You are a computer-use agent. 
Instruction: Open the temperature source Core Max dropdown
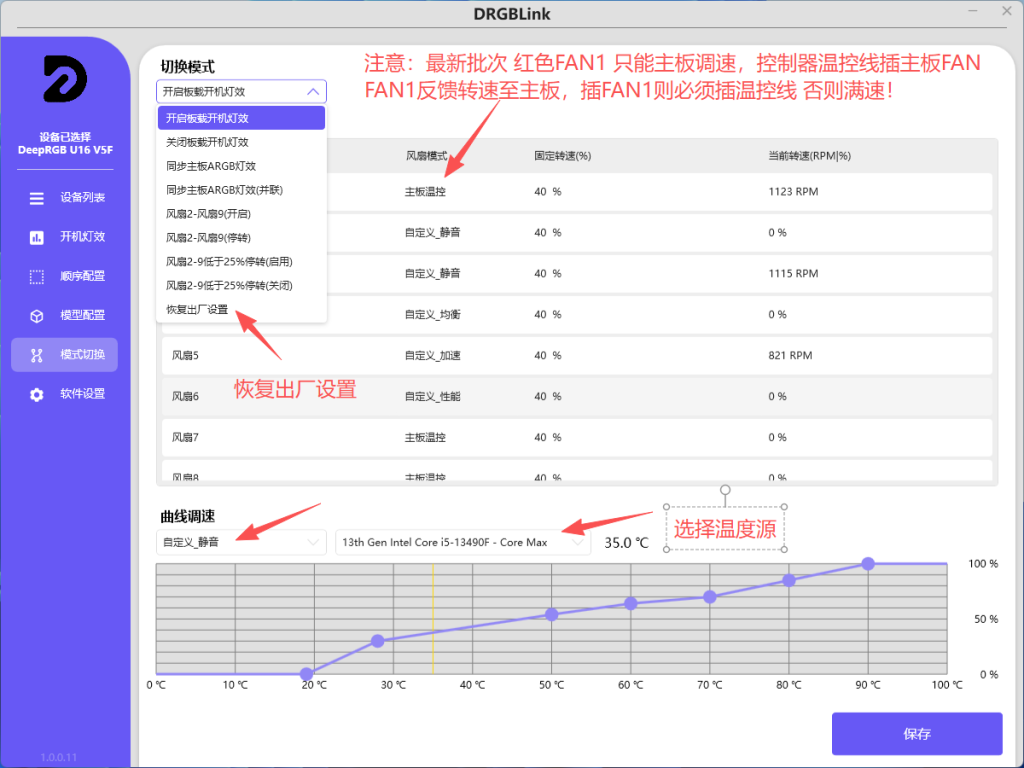(463, 542)
